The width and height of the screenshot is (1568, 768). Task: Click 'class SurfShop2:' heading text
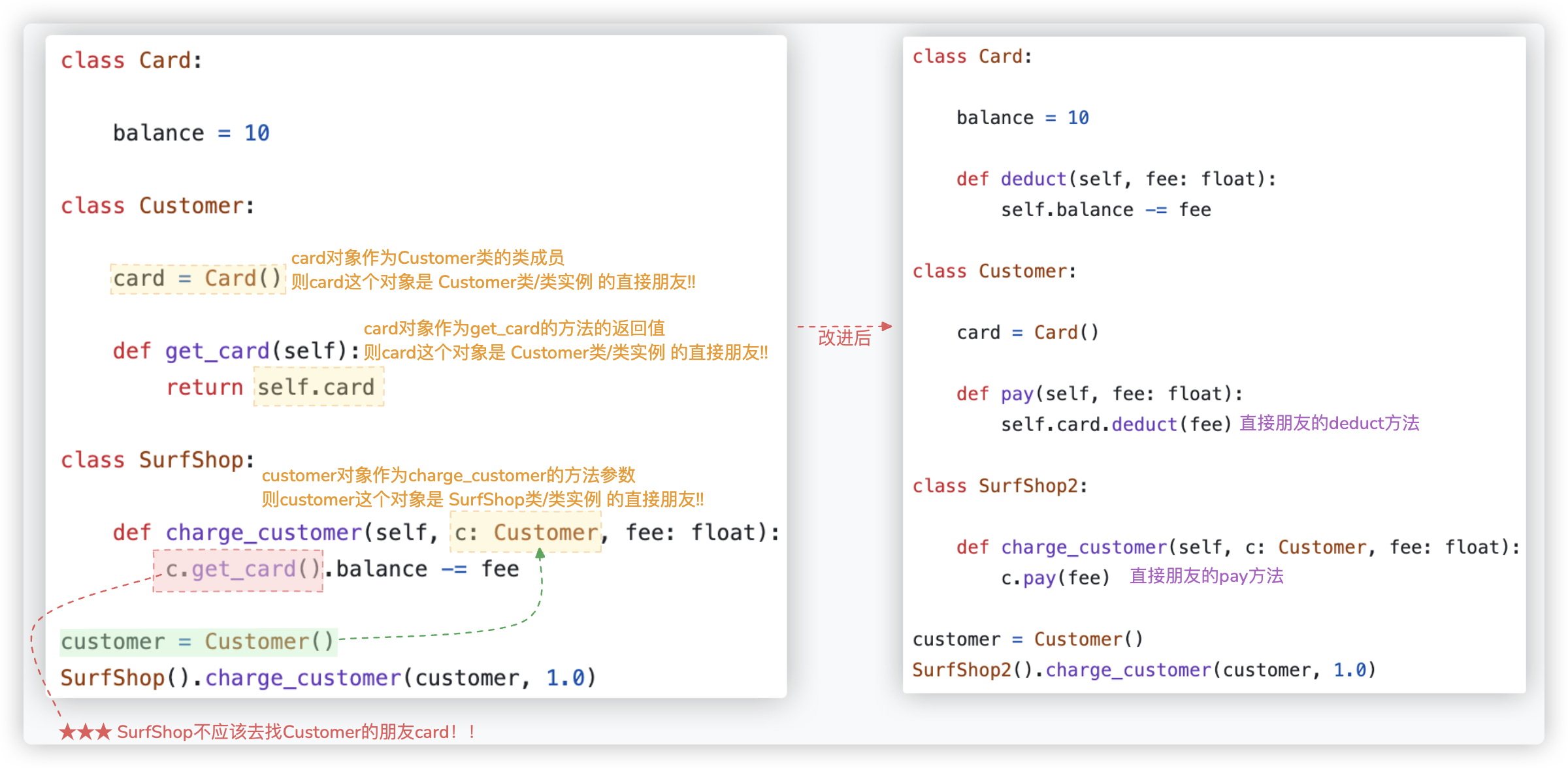coord(1000,486)
